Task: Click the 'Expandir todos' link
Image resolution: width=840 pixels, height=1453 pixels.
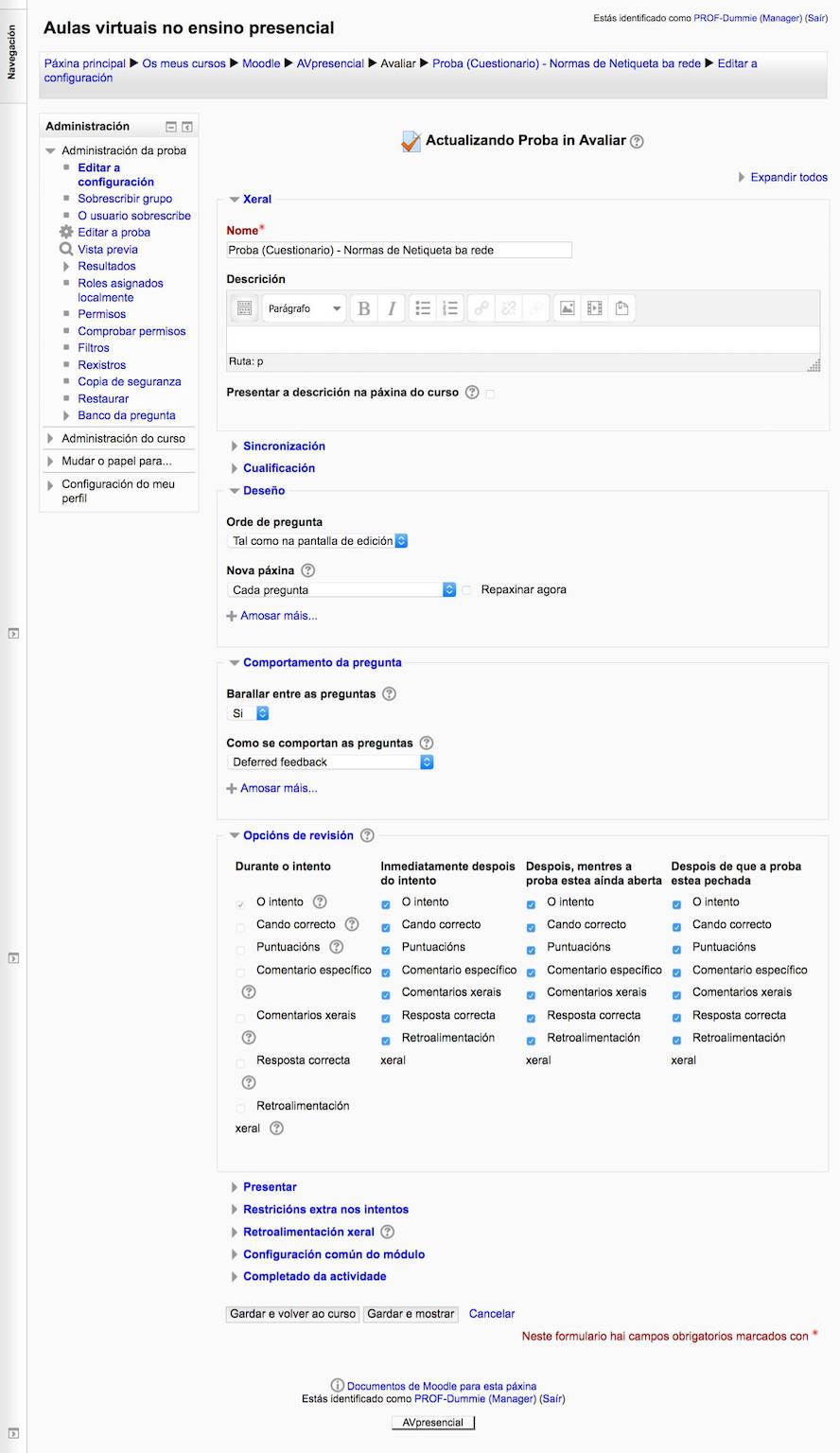Action: (x=788, y=177)
